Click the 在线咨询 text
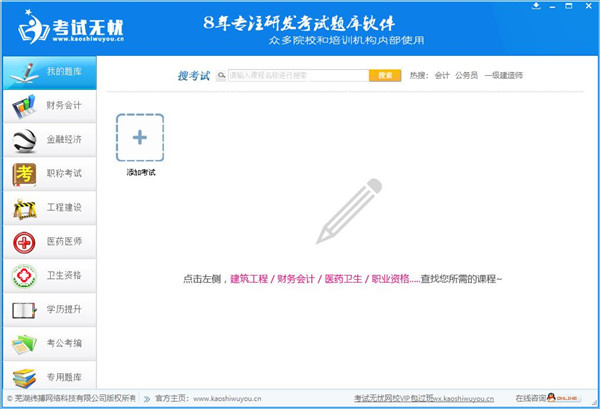The height and width of the screenshot is (409, 600). [x=530, y=398]
